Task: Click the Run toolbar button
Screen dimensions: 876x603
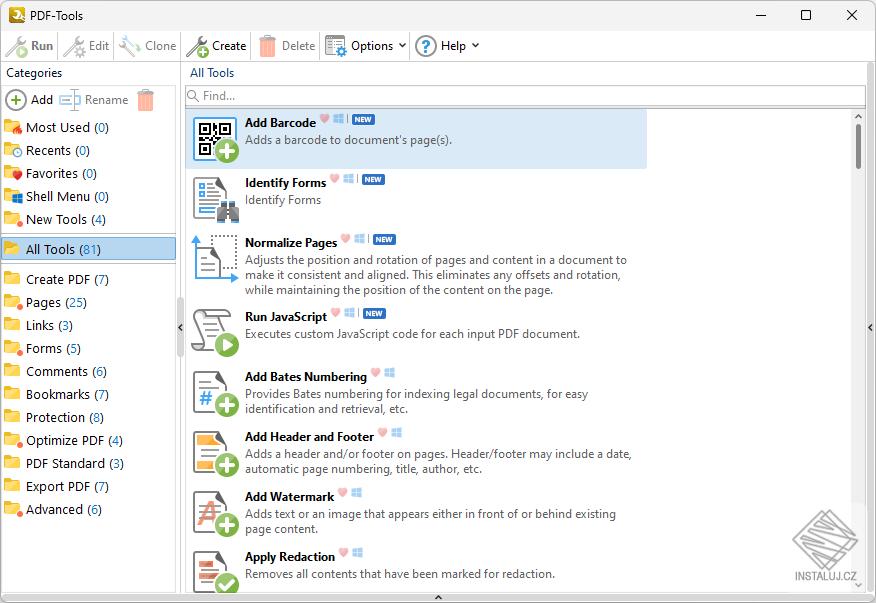Action: click(x=29, y=46)
